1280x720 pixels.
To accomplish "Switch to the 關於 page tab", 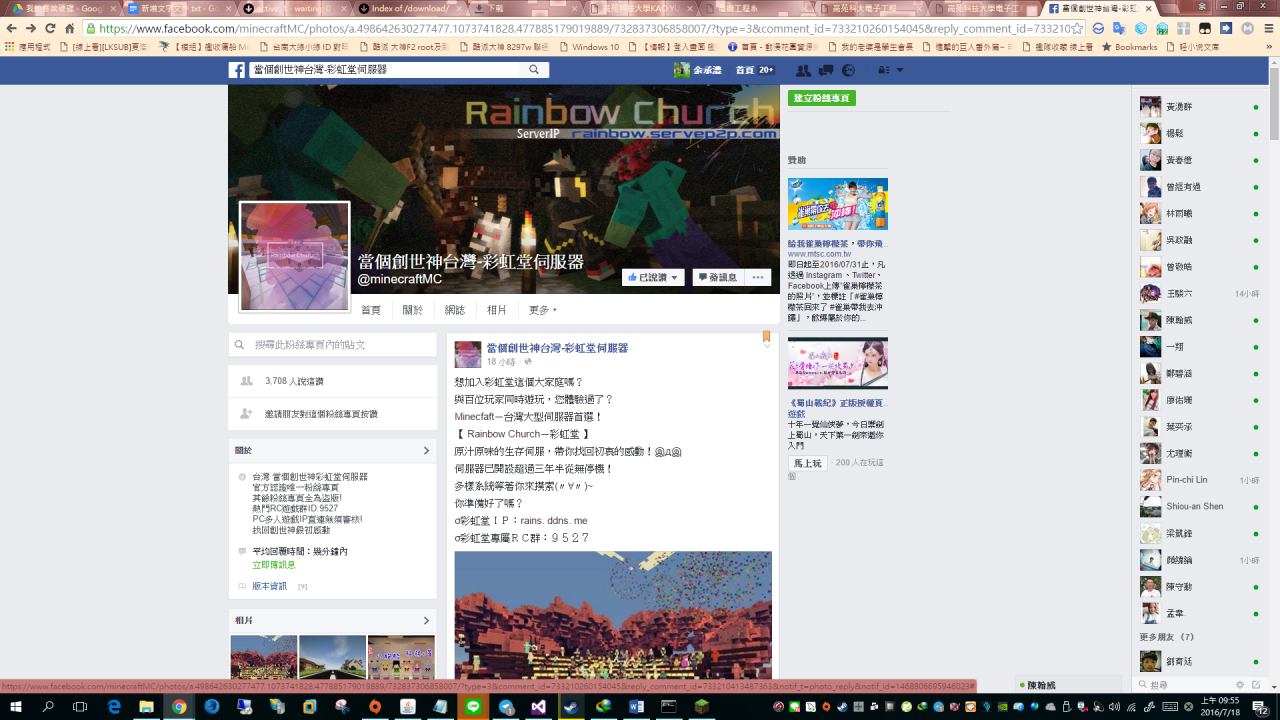I will click(412, 310).
